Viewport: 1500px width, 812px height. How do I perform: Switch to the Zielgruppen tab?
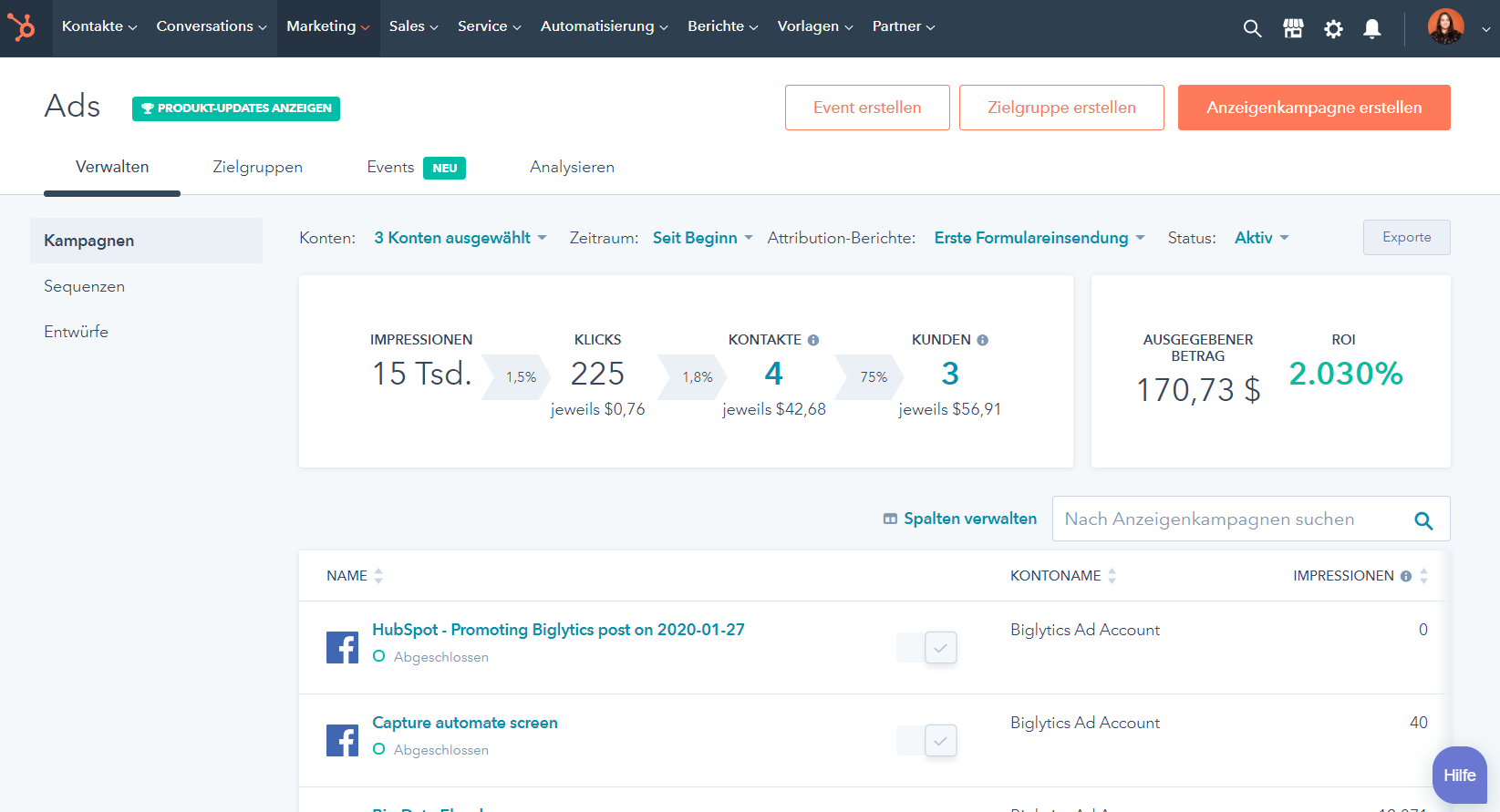click(258, 167)
